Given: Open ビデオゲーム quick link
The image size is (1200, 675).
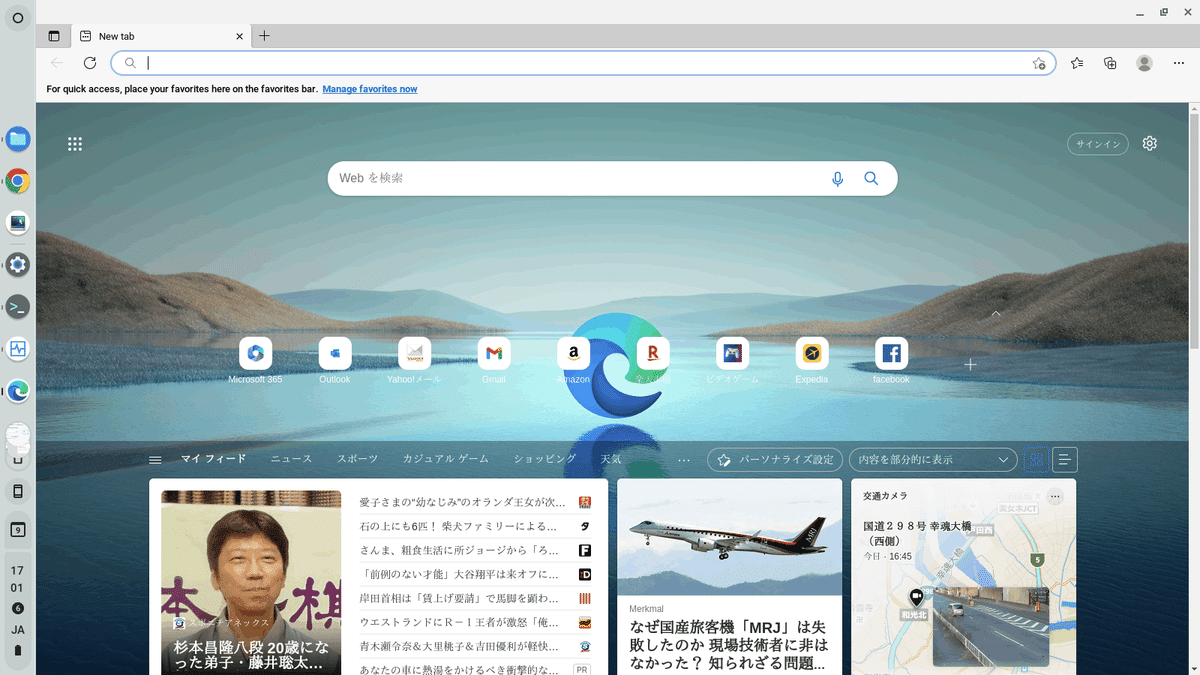Looking at the screenshot, I should tap(732, 361).
